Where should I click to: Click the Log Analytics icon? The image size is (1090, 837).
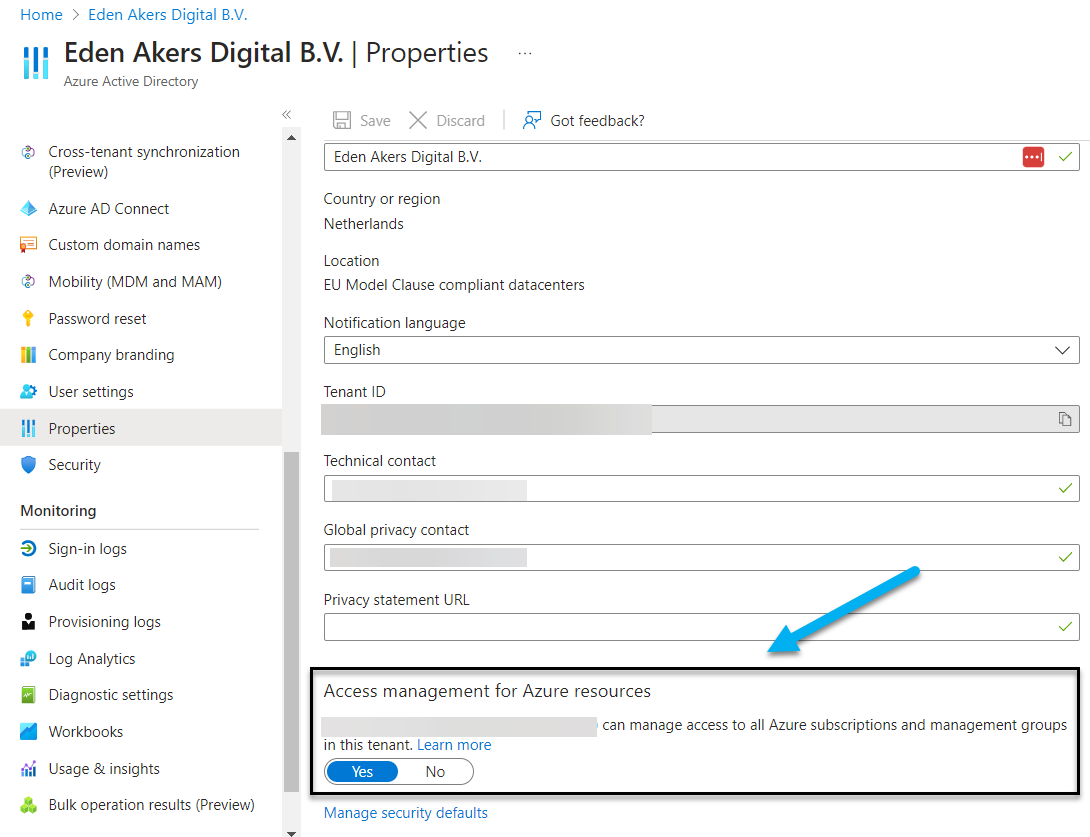tap(29, 658)
